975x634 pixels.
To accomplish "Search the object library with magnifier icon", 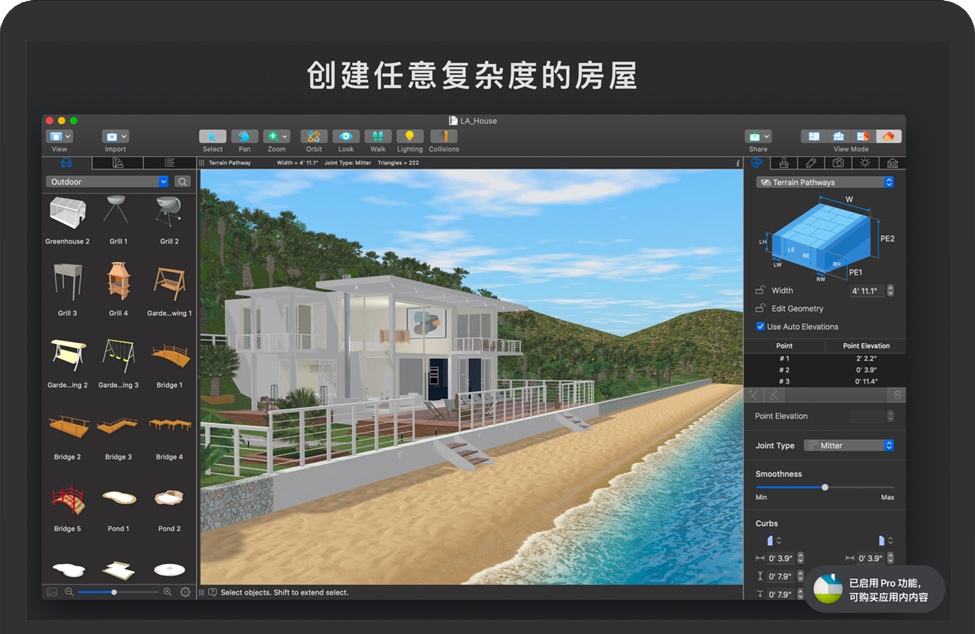I will point(182,181).
